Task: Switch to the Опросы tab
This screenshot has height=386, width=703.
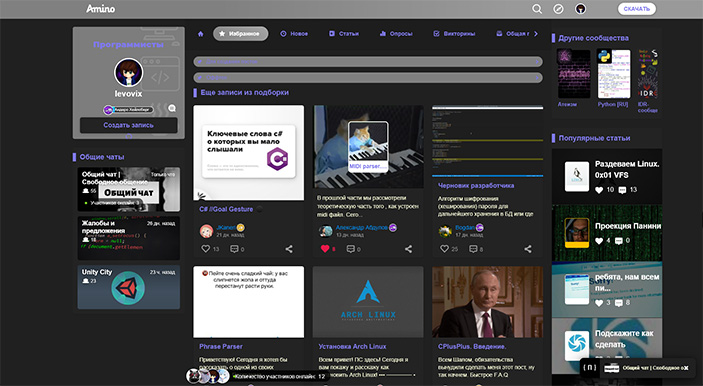Action: pyautogui.click(x=396, y=34)
